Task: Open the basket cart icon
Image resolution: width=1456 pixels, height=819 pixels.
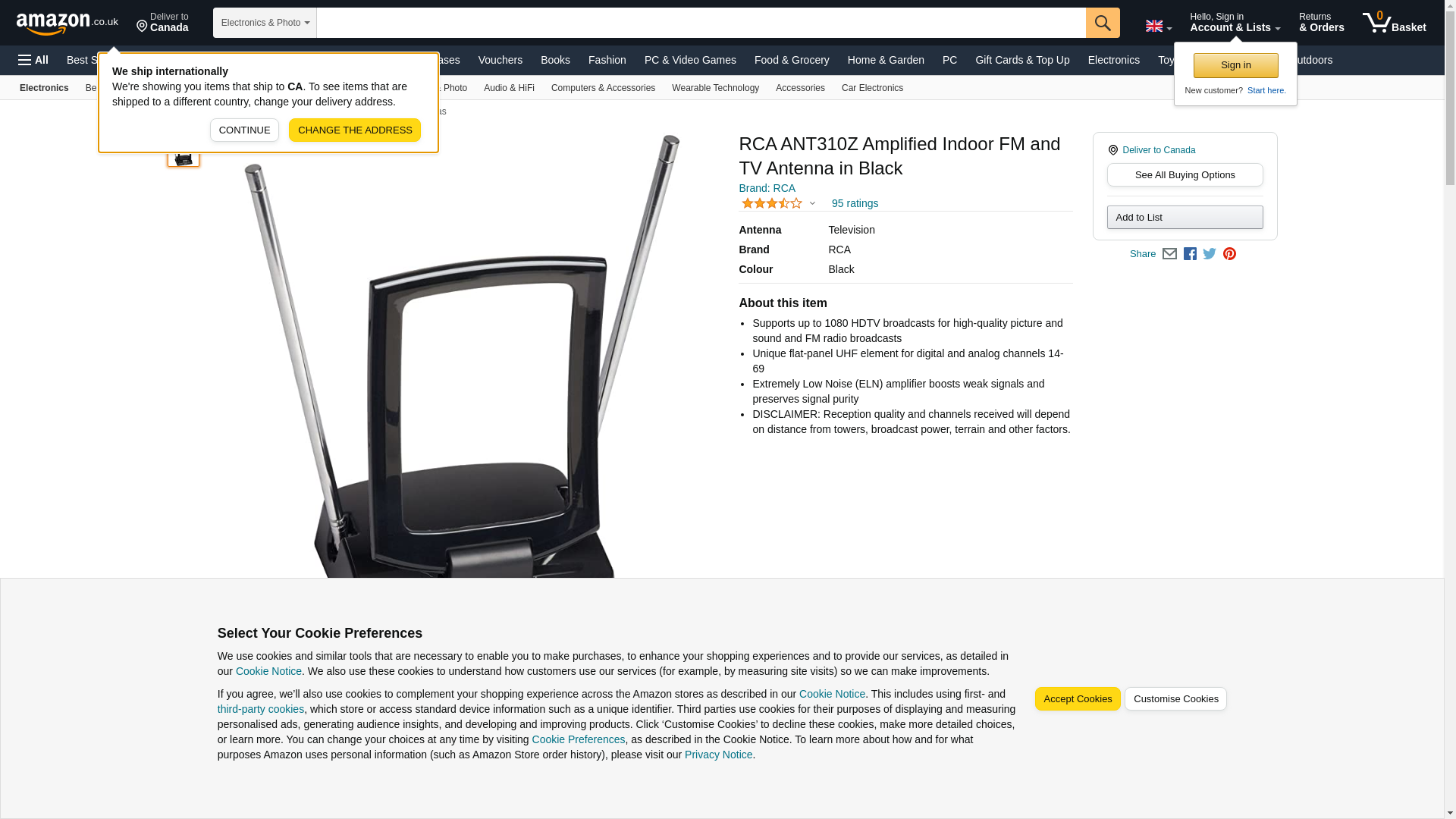Action: (x=1394, y=22)
